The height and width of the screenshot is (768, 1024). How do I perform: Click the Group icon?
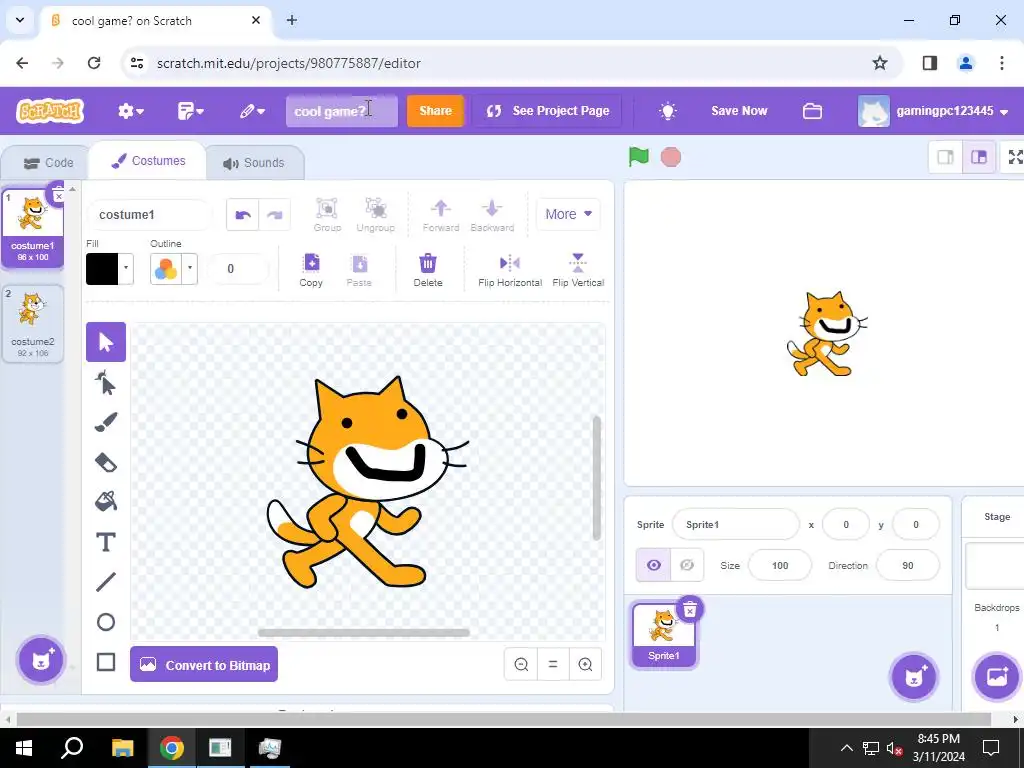click(x=327, y=215)
